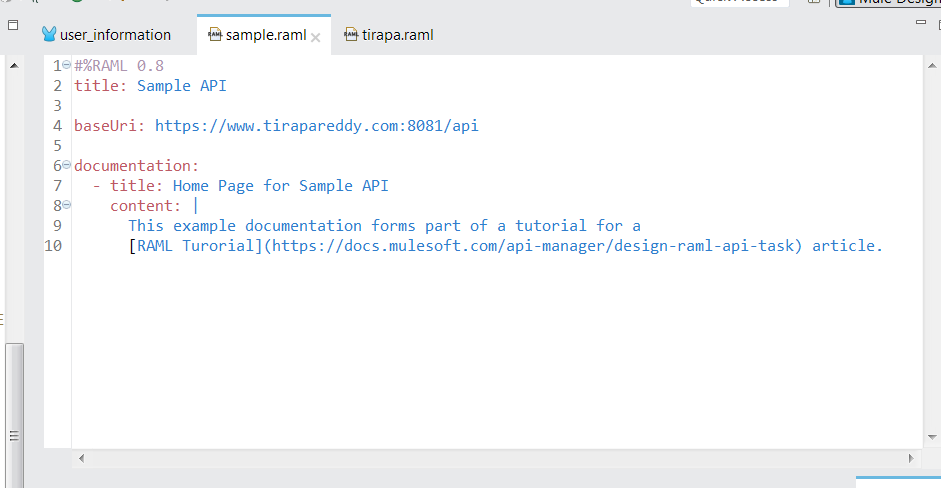The image size is (941, 488).
Task: Click the baseUri URL text
Action: 316,125
